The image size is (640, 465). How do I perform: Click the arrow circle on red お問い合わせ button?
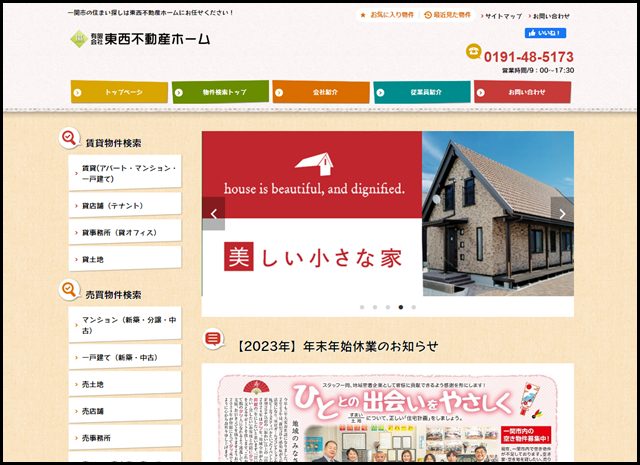coord(480,93)
